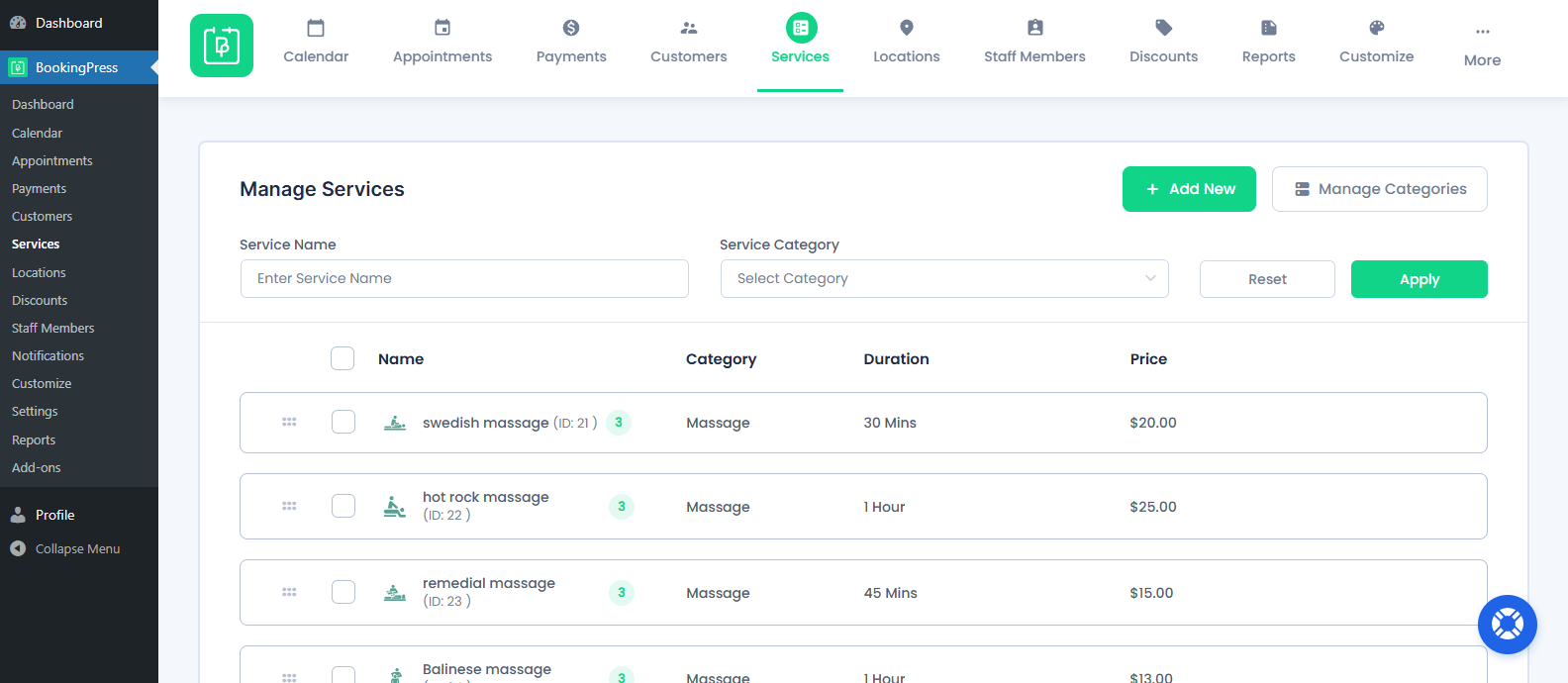Open Discounts via the tag icon
1568x683 pixels.
tap(1164, 28)
